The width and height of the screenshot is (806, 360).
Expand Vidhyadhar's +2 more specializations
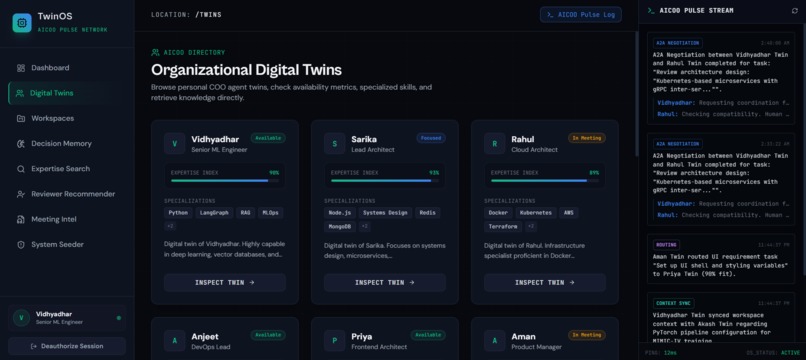tap(170, 226)
